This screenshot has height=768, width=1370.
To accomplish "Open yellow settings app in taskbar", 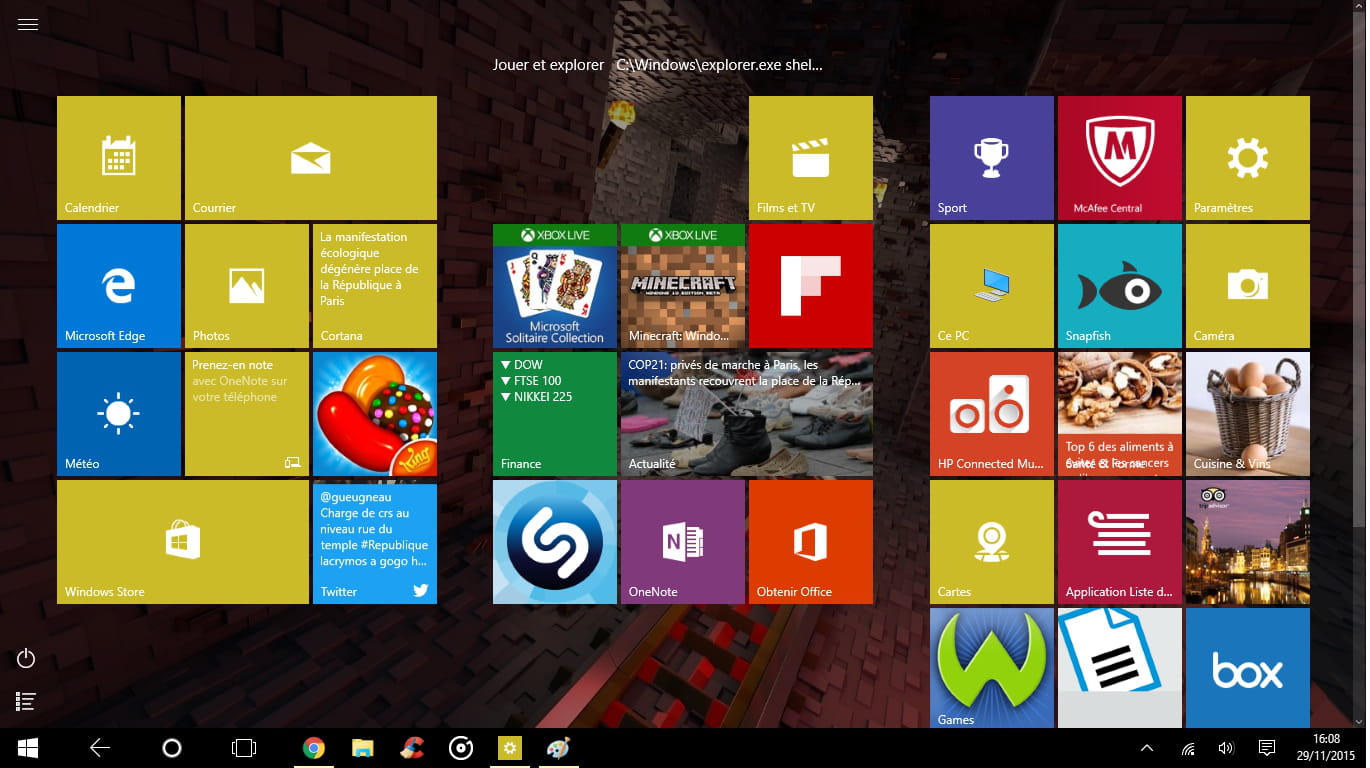I will pos(510,748).
